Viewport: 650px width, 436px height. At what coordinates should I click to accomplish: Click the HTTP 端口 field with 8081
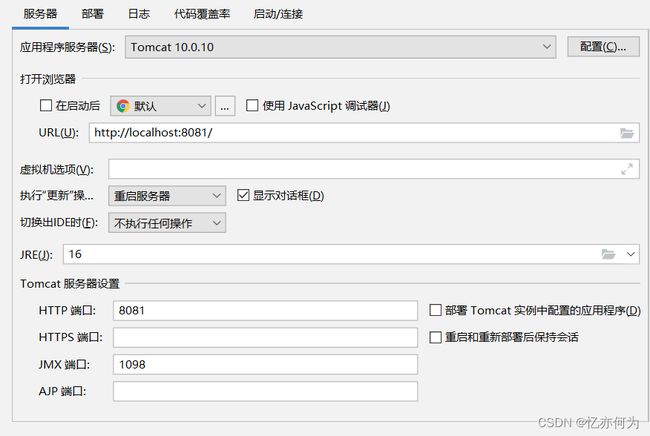(x=265, y=310)
